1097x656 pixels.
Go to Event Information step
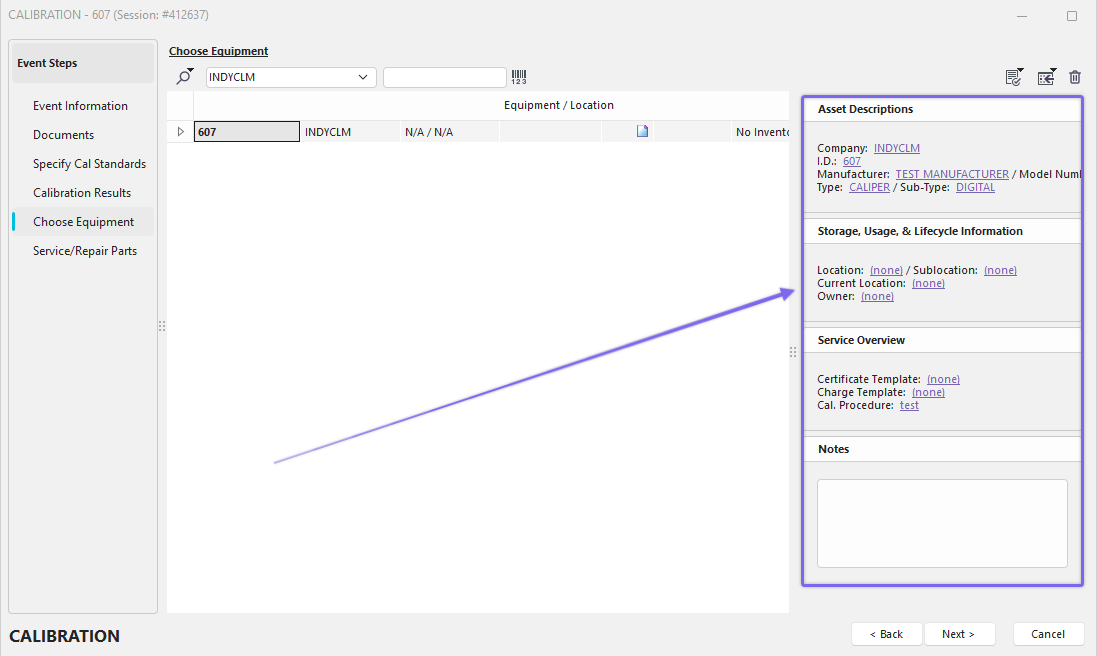coord(80,106)
